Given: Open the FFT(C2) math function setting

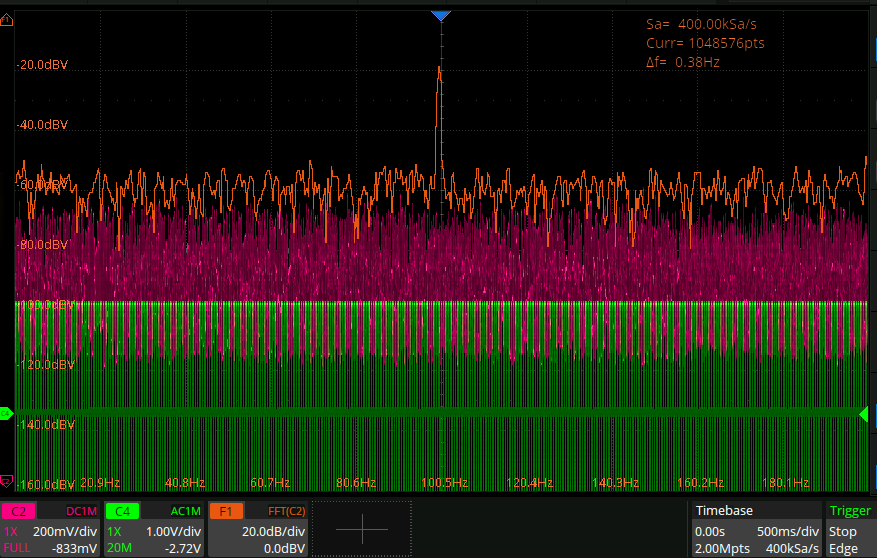Looking at the screenshot, I should tap(286, 511).
